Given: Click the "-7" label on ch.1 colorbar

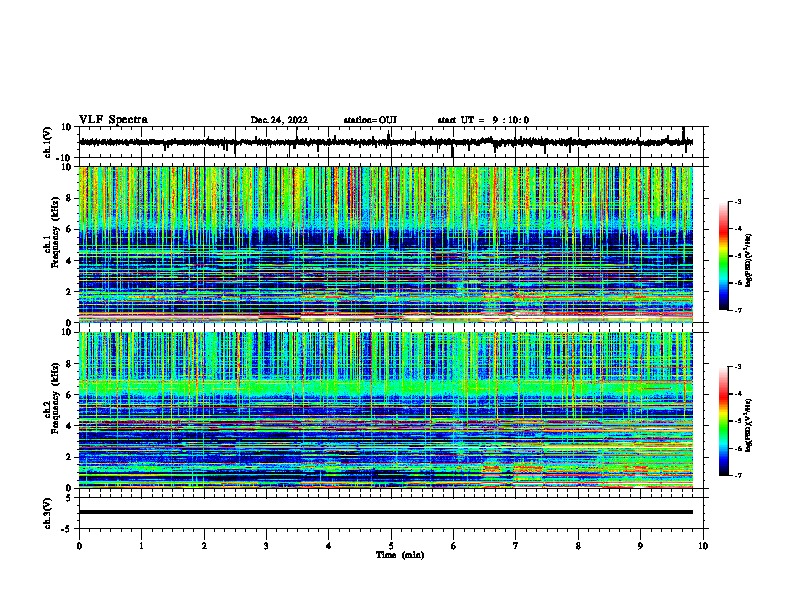Looking at the screenshot, I should 737,310.
